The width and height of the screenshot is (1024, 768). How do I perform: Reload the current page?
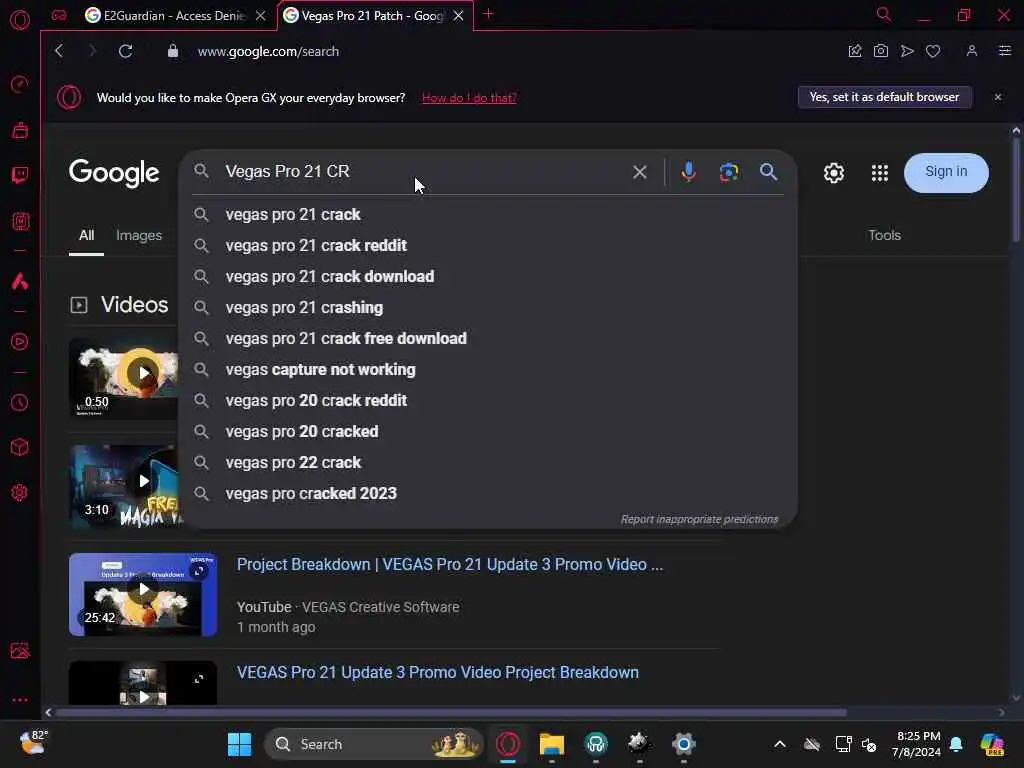pyautogui.click(x=125, y=51)
